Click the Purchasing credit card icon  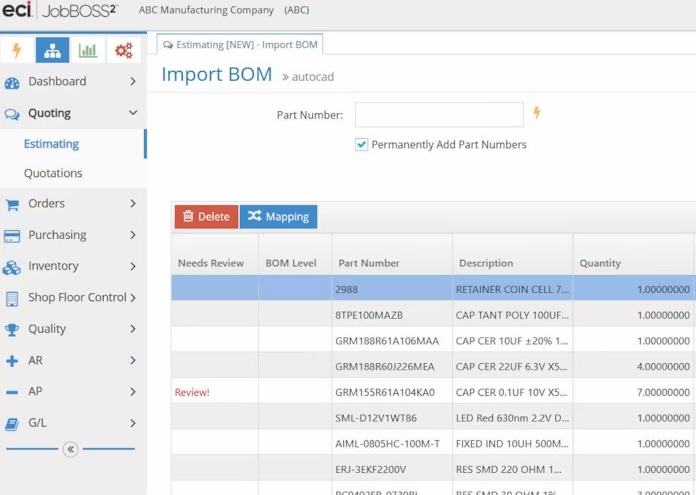click(12, 236)
